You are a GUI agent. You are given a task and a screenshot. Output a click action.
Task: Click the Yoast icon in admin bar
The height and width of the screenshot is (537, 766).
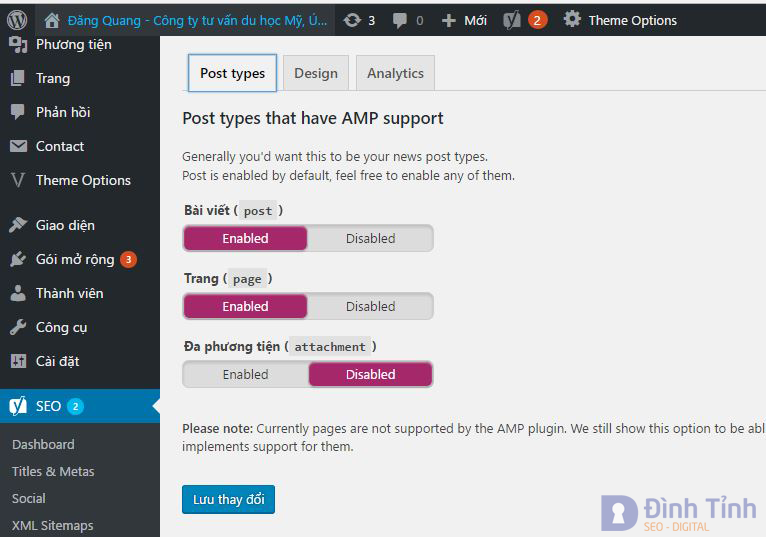(512, 20)
